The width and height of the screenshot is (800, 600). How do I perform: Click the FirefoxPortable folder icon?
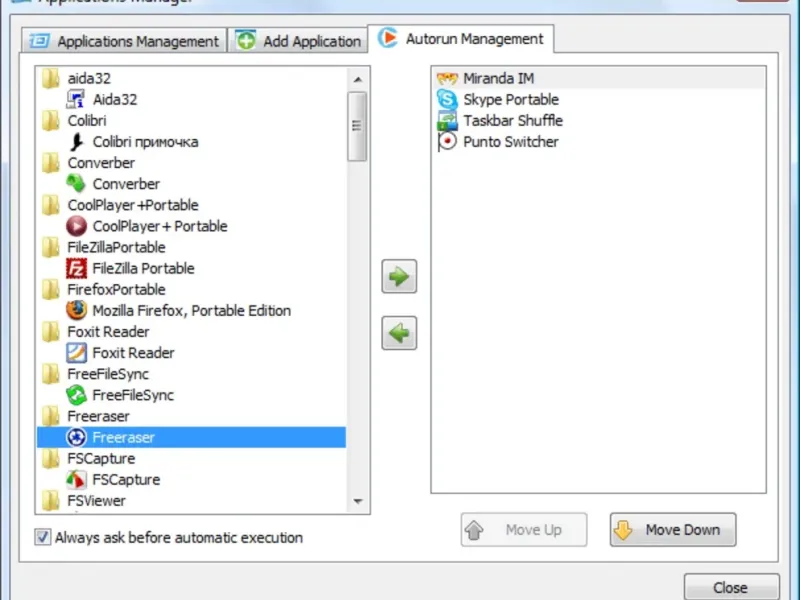(51, 289)
